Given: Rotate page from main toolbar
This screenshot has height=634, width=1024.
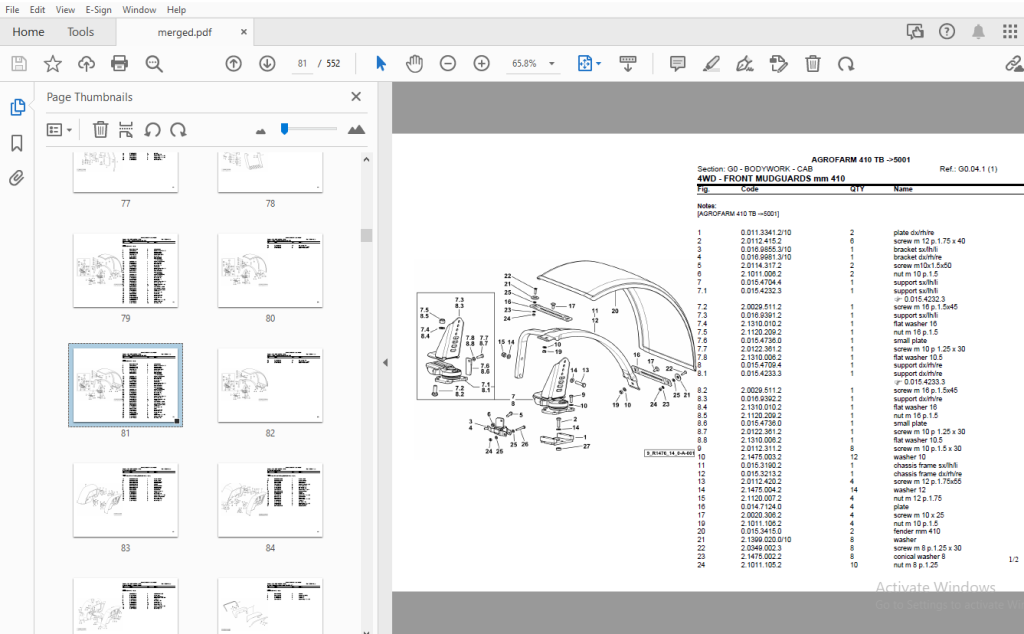Looking at the screenshot, I should [846, 63].
